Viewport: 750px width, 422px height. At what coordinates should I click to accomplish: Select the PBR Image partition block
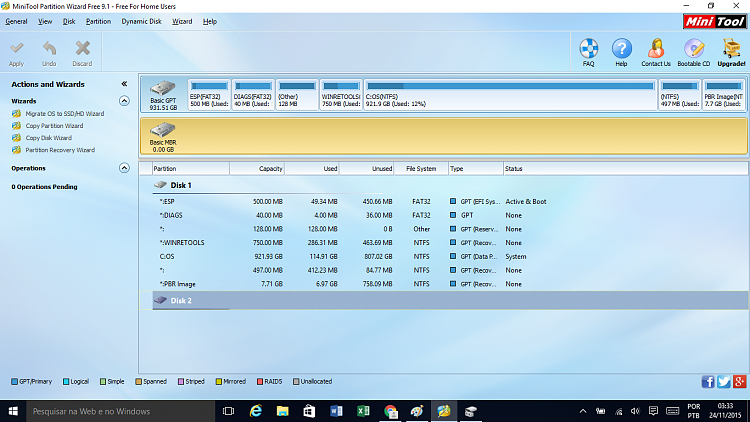coord(724,95)
